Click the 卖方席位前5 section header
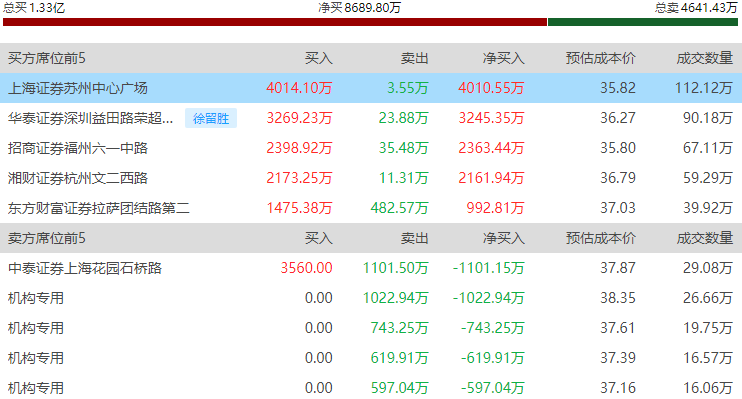This screenshot has width=742, height=399. (x=47, y=238)
